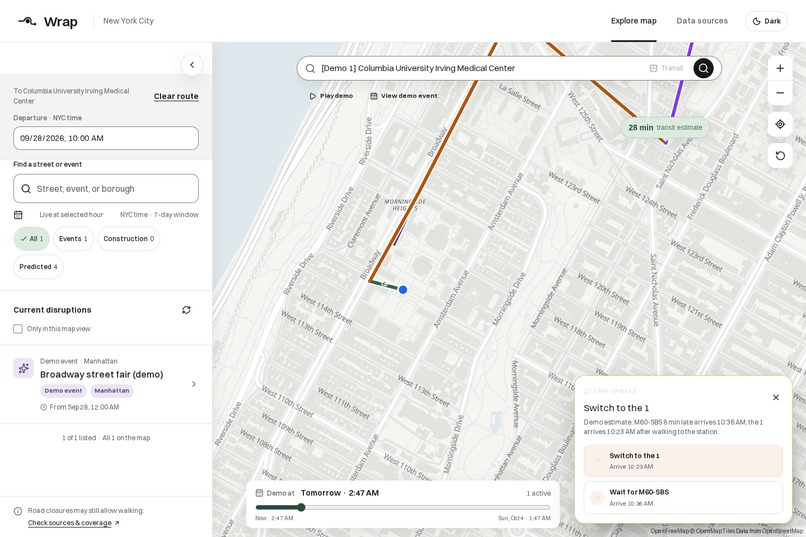Click the calendar icon beside Live at selected hour
This screenshot has height=537, width=806.
coord(18,215)
